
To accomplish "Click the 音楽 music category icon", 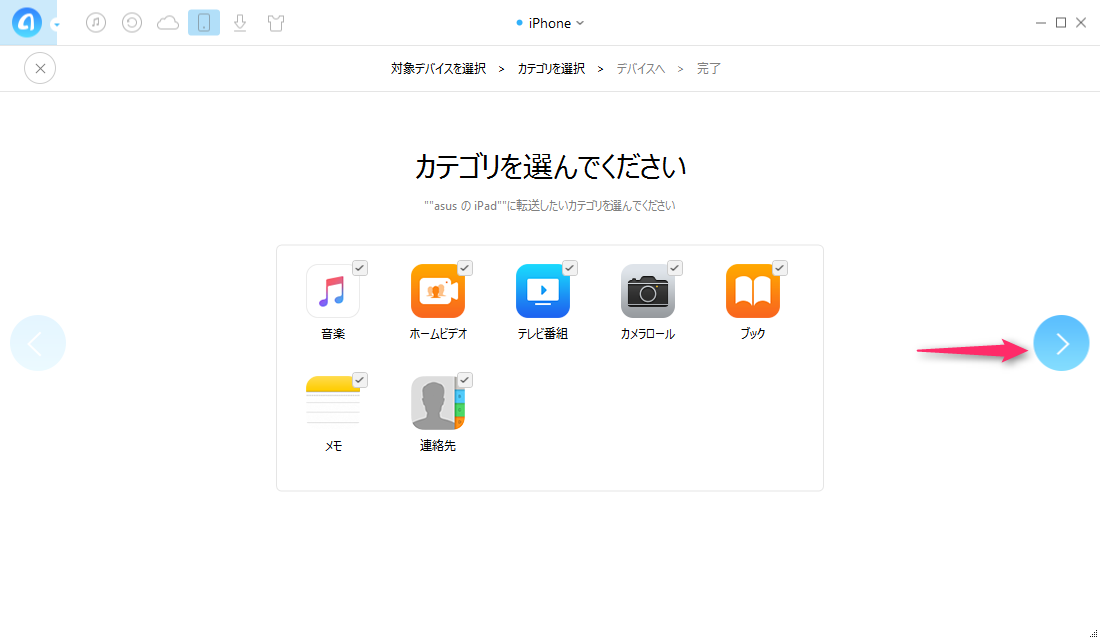I will [x=333, y=291].
